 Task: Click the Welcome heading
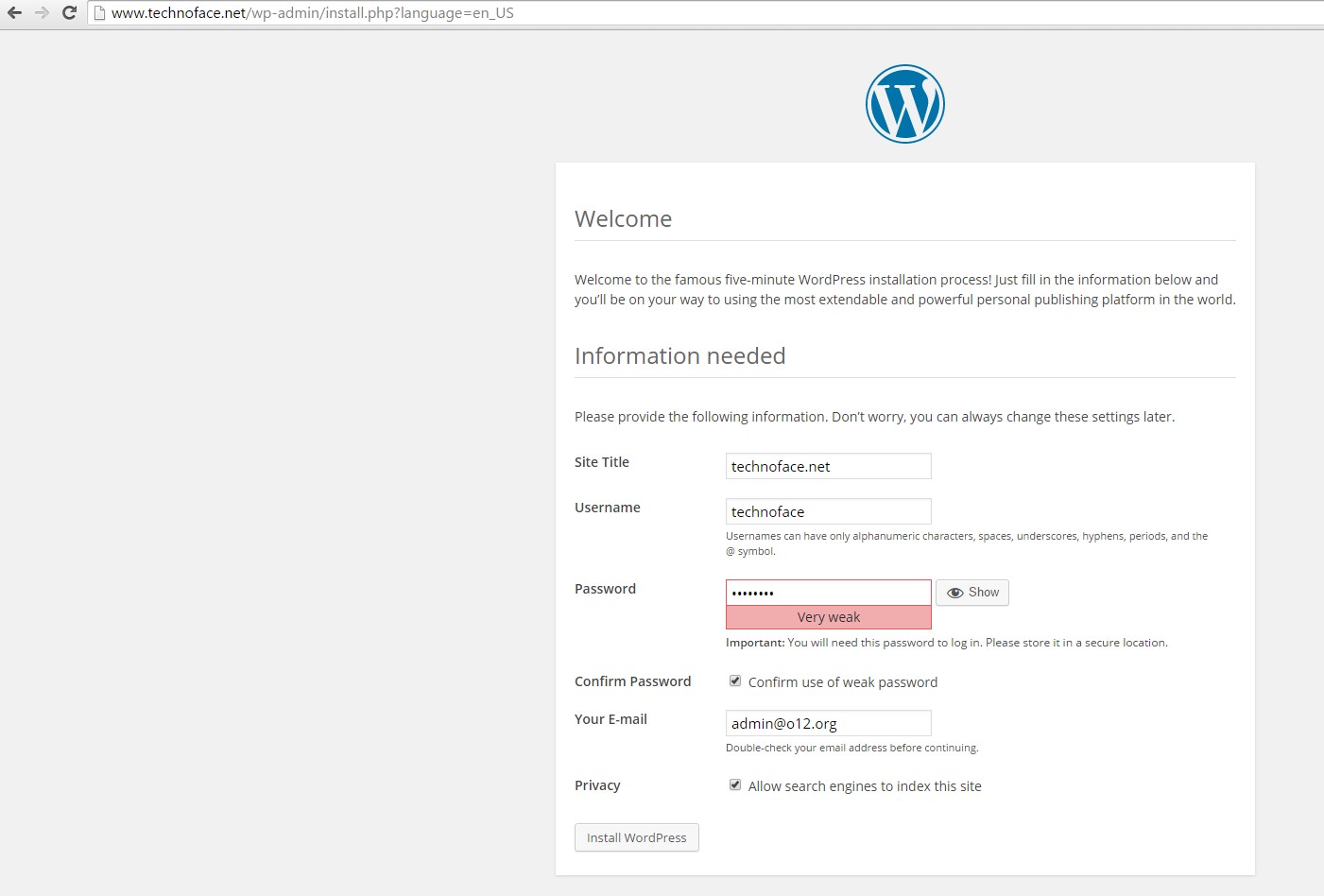pos(624,219)
